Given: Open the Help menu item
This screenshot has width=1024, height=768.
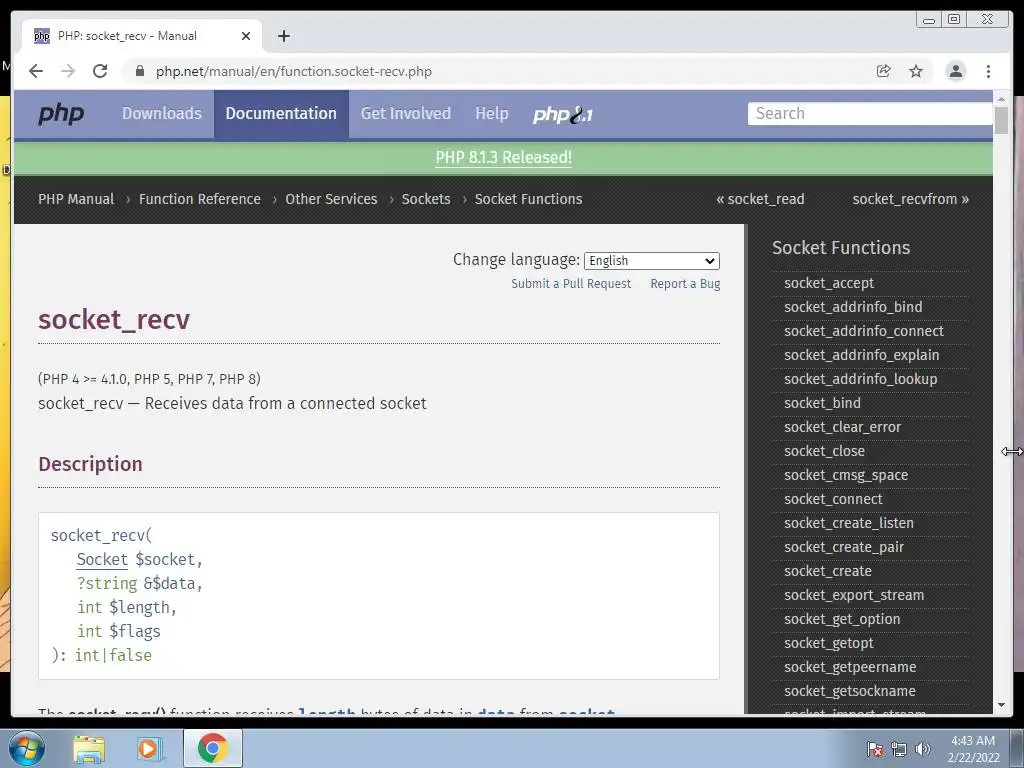Looking at the screenshot, I should point(492,114).
